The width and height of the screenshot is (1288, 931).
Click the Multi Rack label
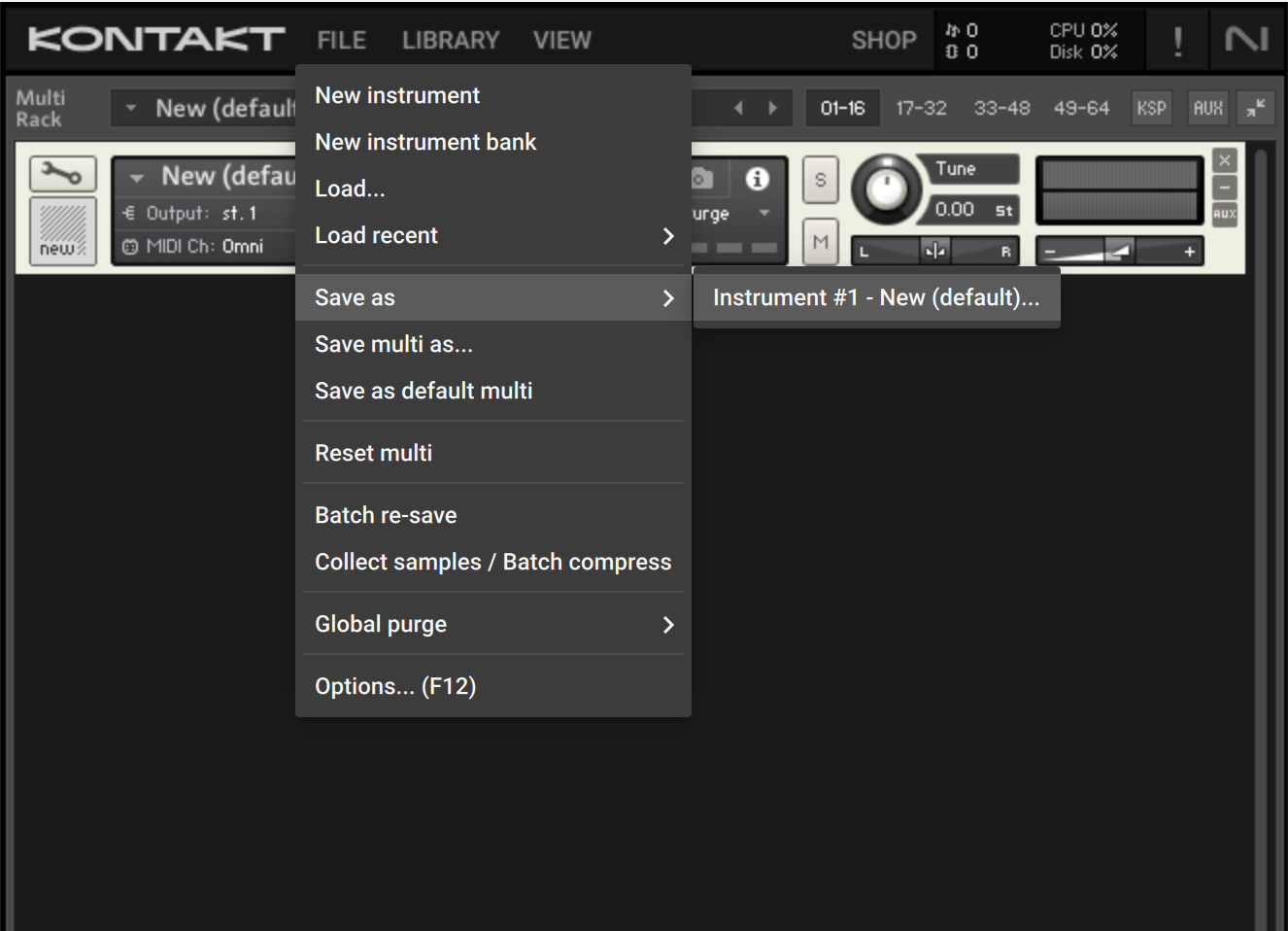[40, 108]
